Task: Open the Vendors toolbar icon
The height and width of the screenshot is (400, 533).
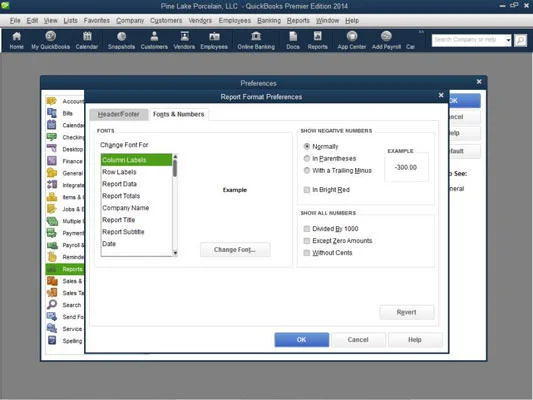Action: [184, 40]
